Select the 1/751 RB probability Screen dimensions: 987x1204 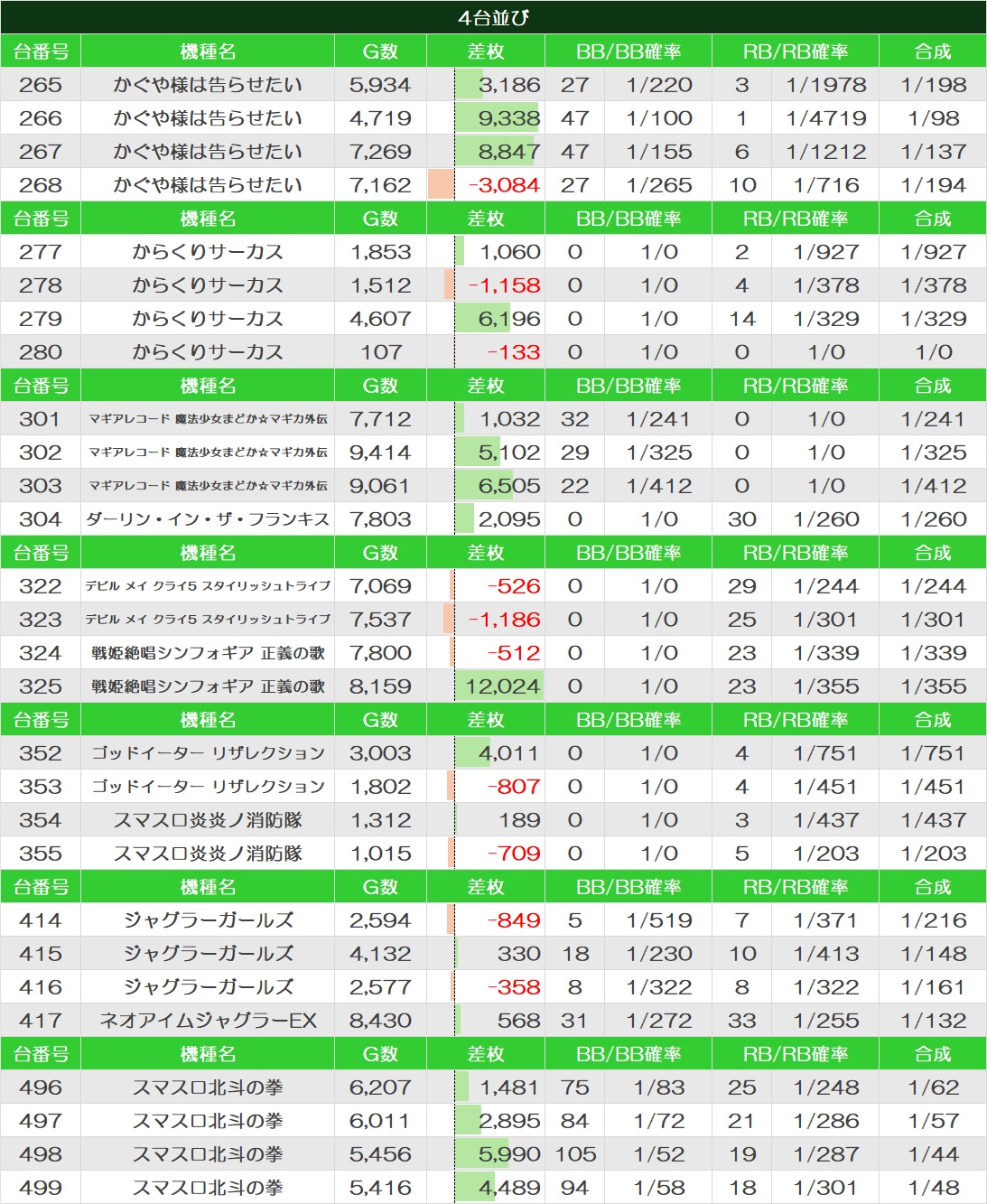tap(826, 753)
